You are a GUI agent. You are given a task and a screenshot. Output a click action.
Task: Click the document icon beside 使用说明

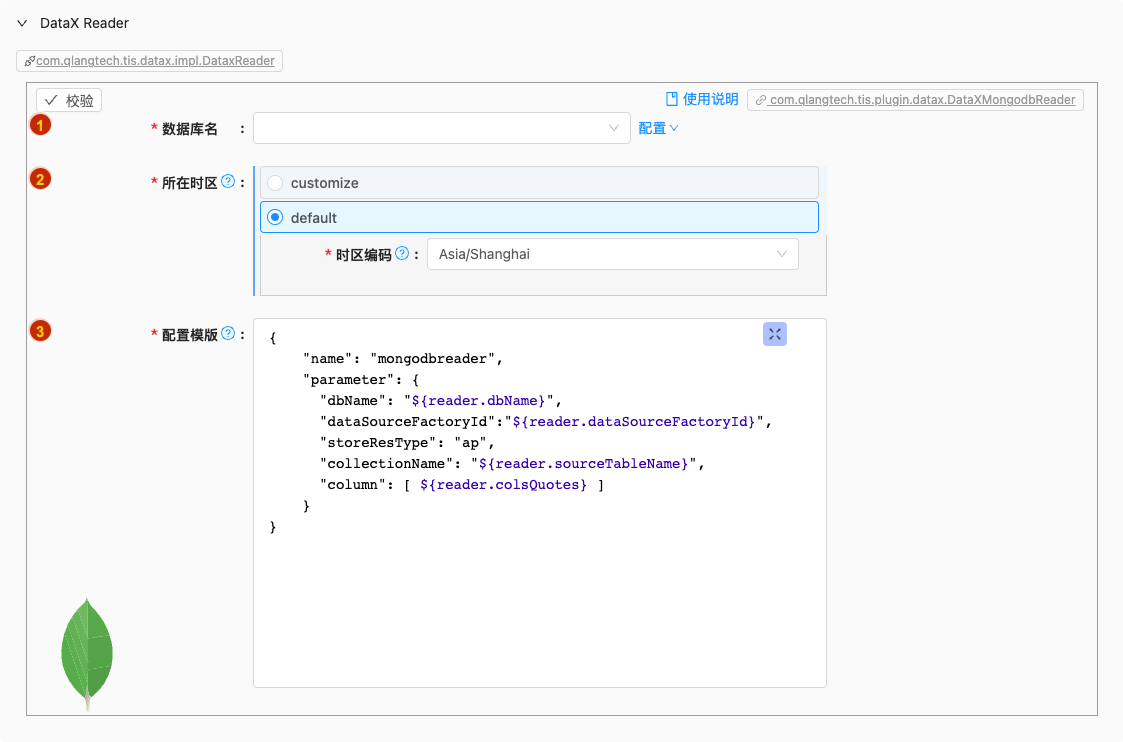pyautogui.click(x=672, y=99)
